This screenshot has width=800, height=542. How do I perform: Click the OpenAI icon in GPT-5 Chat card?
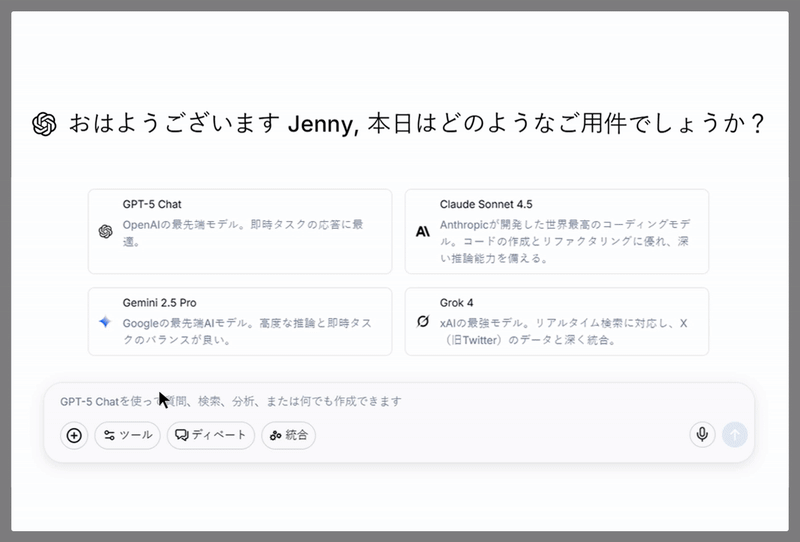pos(106,232)
